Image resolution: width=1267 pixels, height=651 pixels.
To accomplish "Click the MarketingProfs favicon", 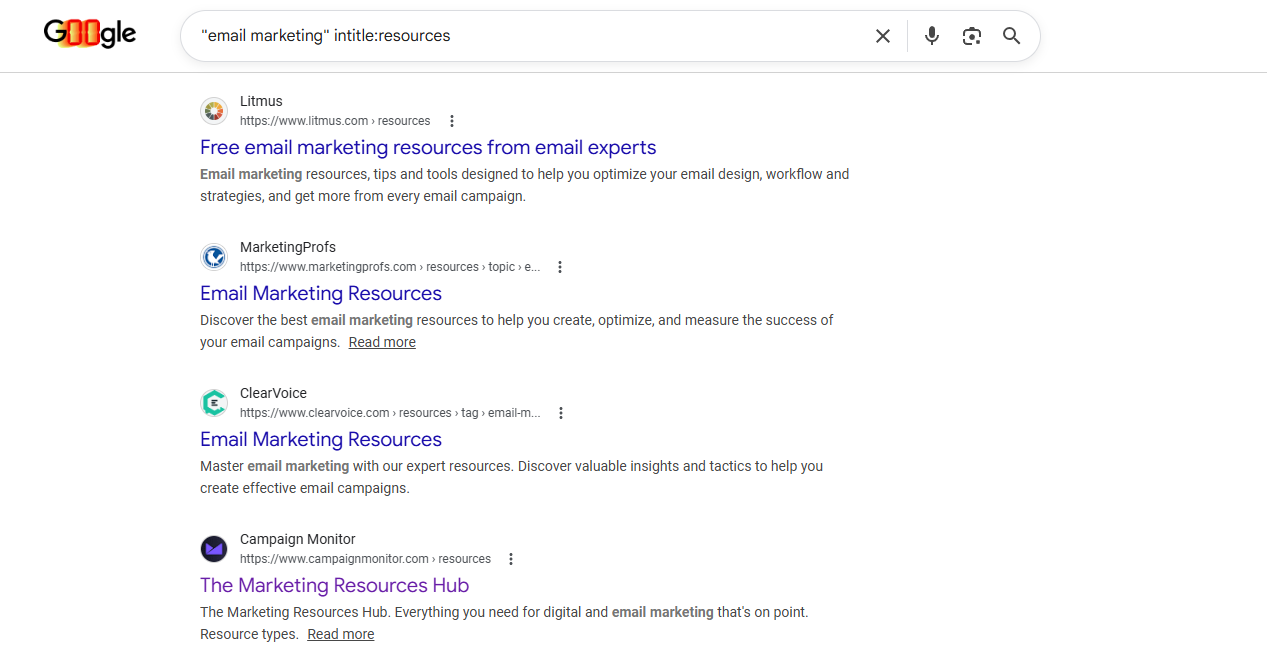I will coord(214,257).
